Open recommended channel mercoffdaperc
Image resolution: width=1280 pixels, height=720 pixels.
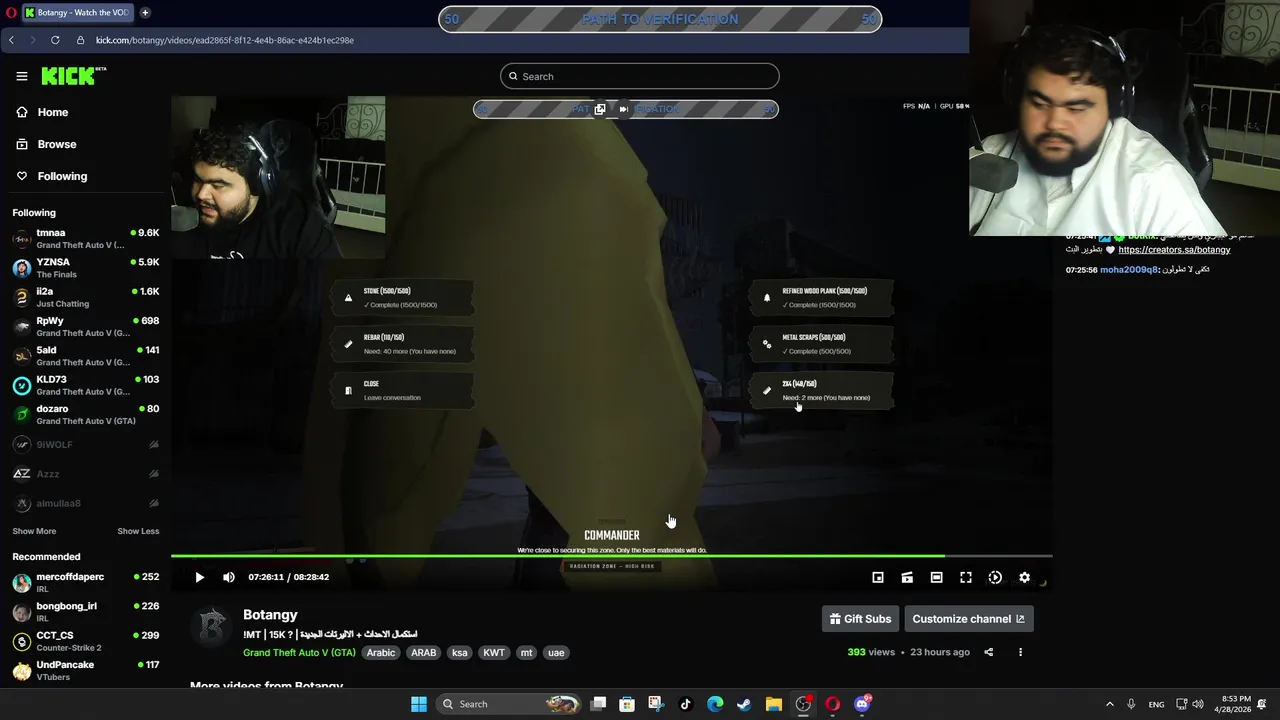pos(85,583)
